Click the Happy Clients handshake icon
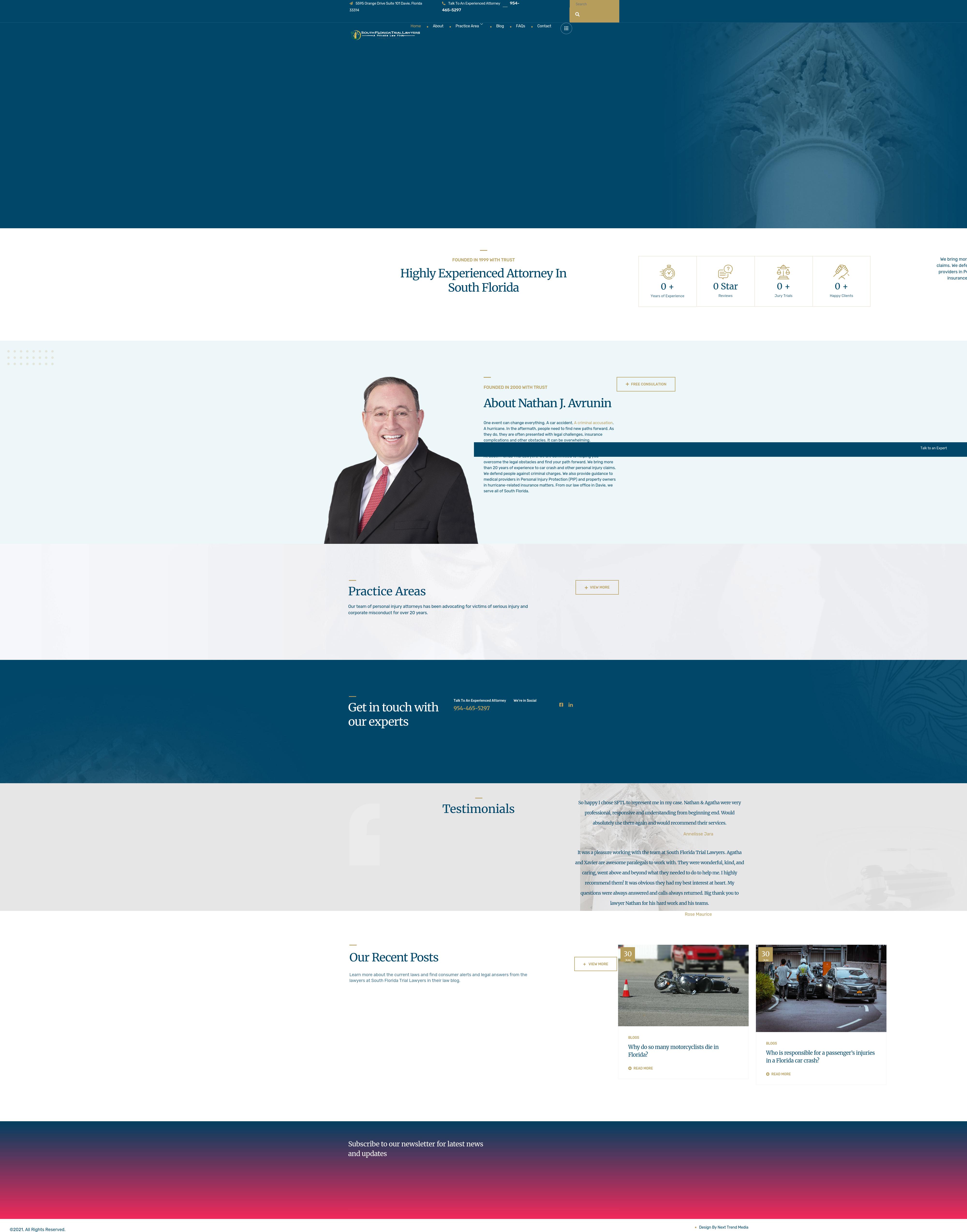This screenshot has height=1232, width=967. [841, 272]
